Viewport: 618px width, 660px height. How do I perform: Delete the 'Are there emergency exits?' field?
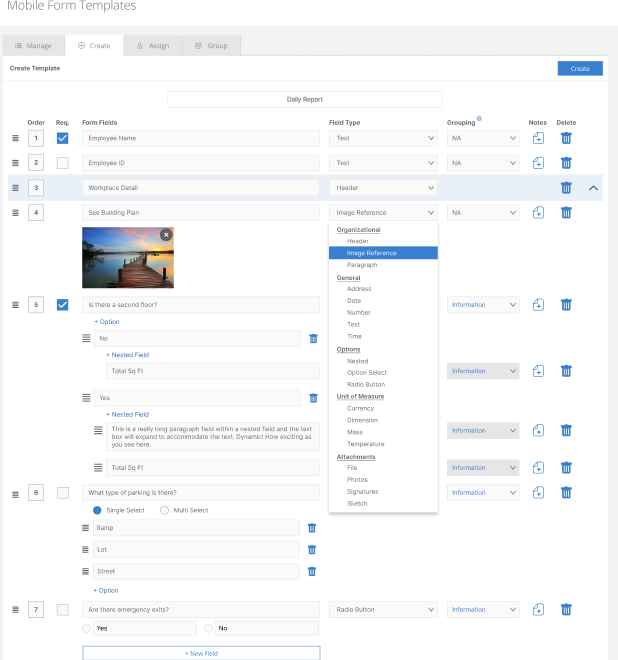click(566, 609)
